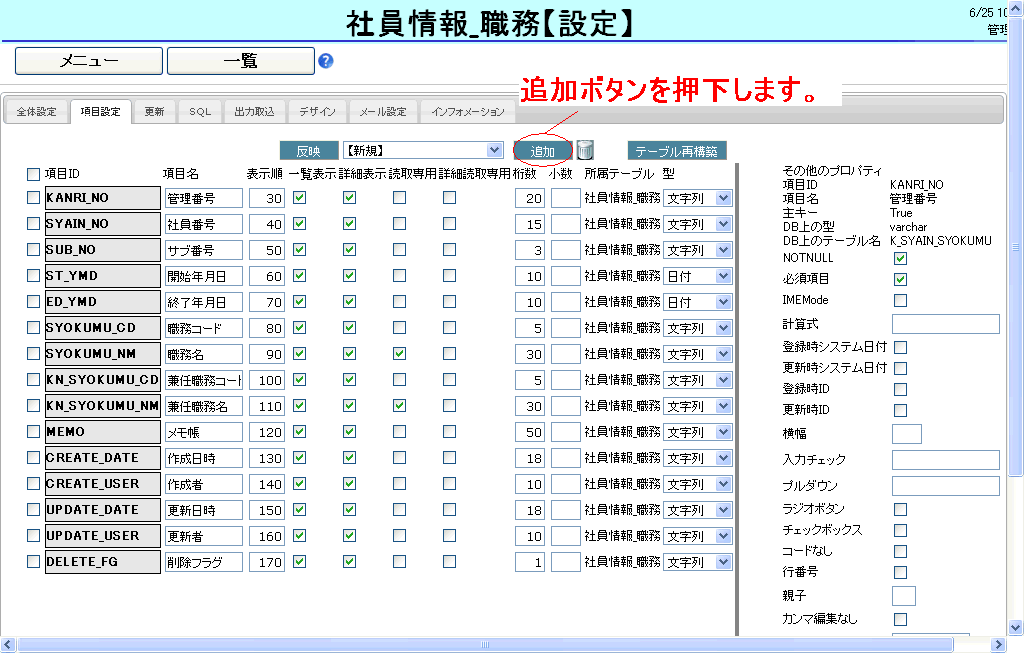Click the 計算式 input field
The image size is (1024, 653).
click(x=945, y=324)
